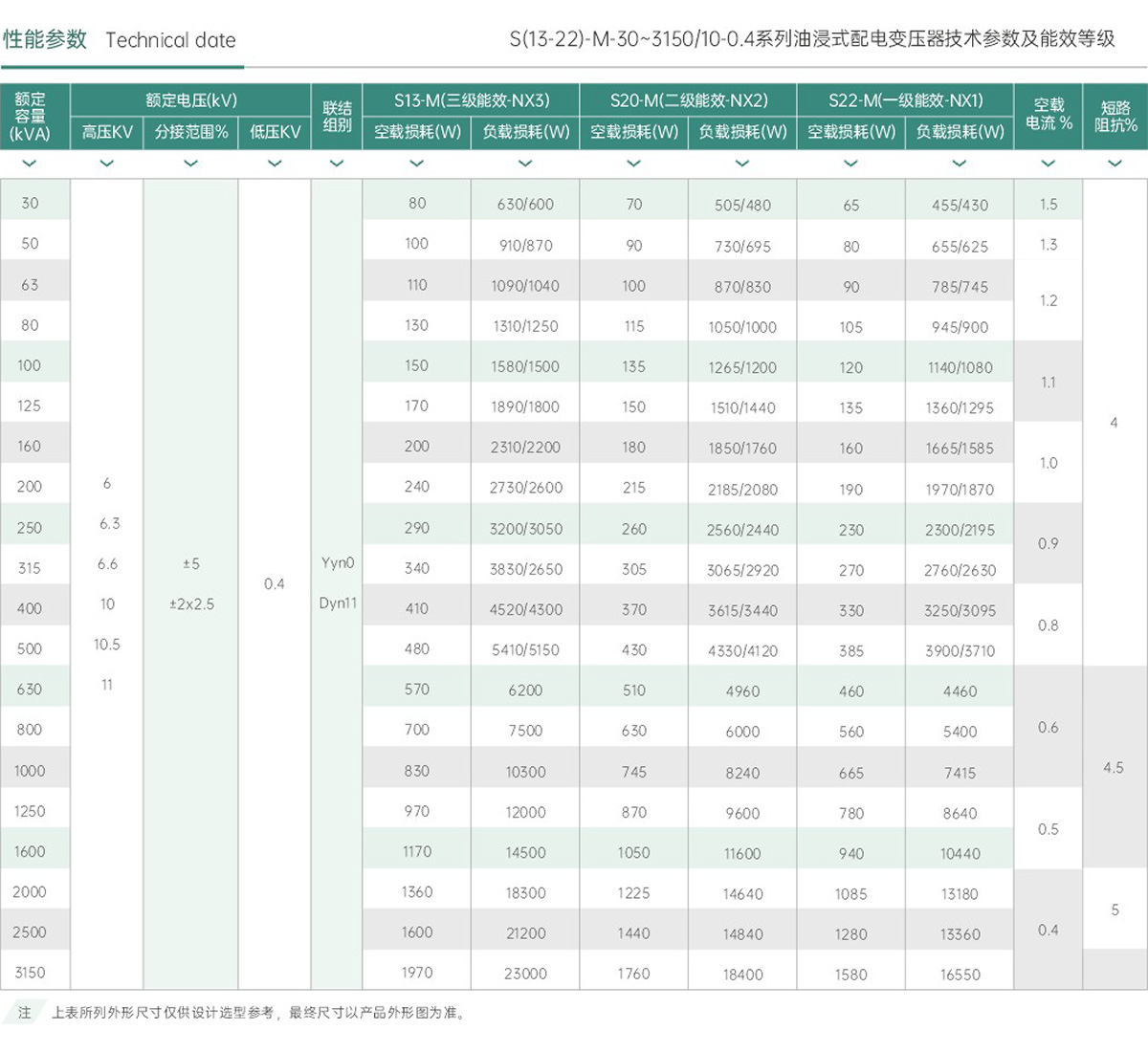This screenshot has height=1052, width=1148.
Task: Click the chevron under 分接范围% header
Action: pos(190,164)
